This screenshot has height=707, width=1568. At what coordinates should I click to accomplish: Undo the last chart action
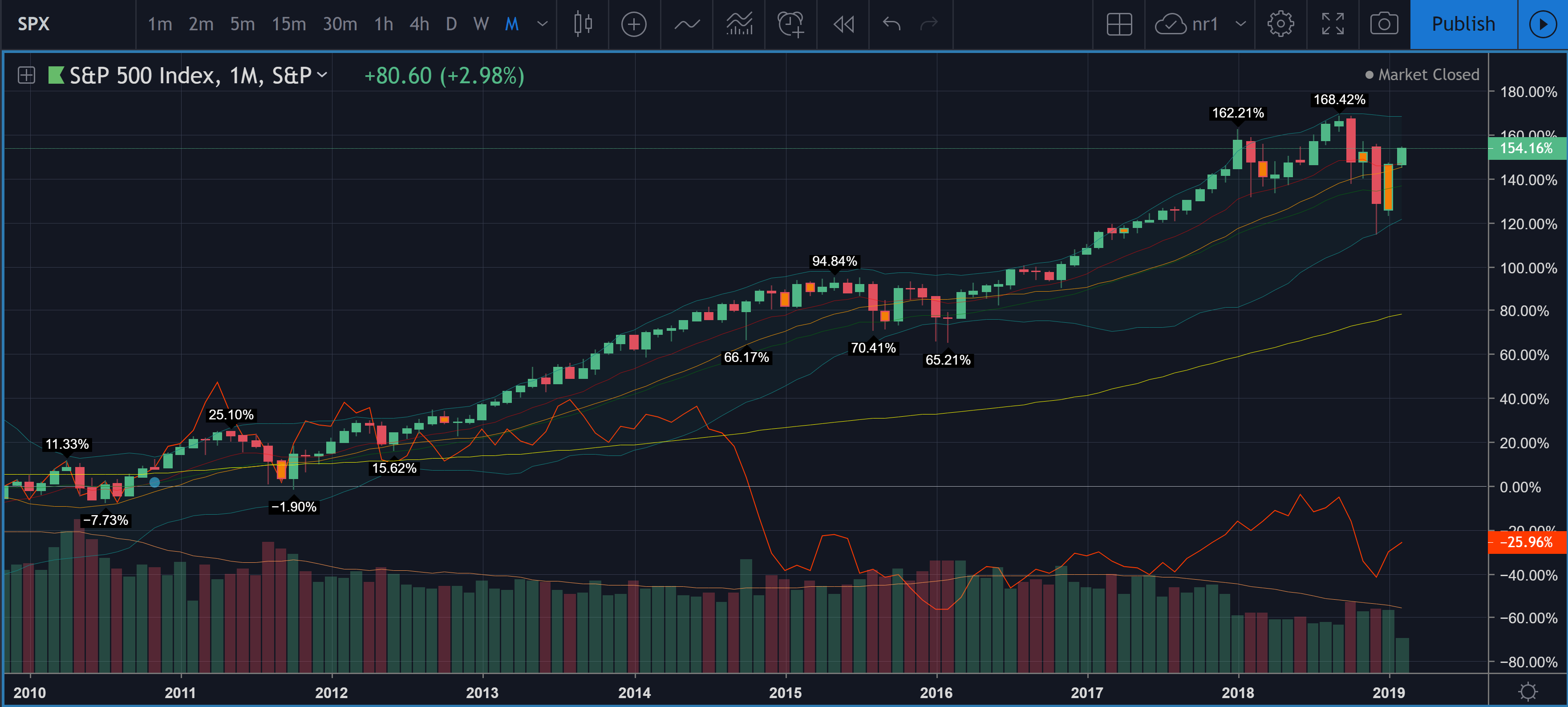pyautogui.click(x=891, y=24)
